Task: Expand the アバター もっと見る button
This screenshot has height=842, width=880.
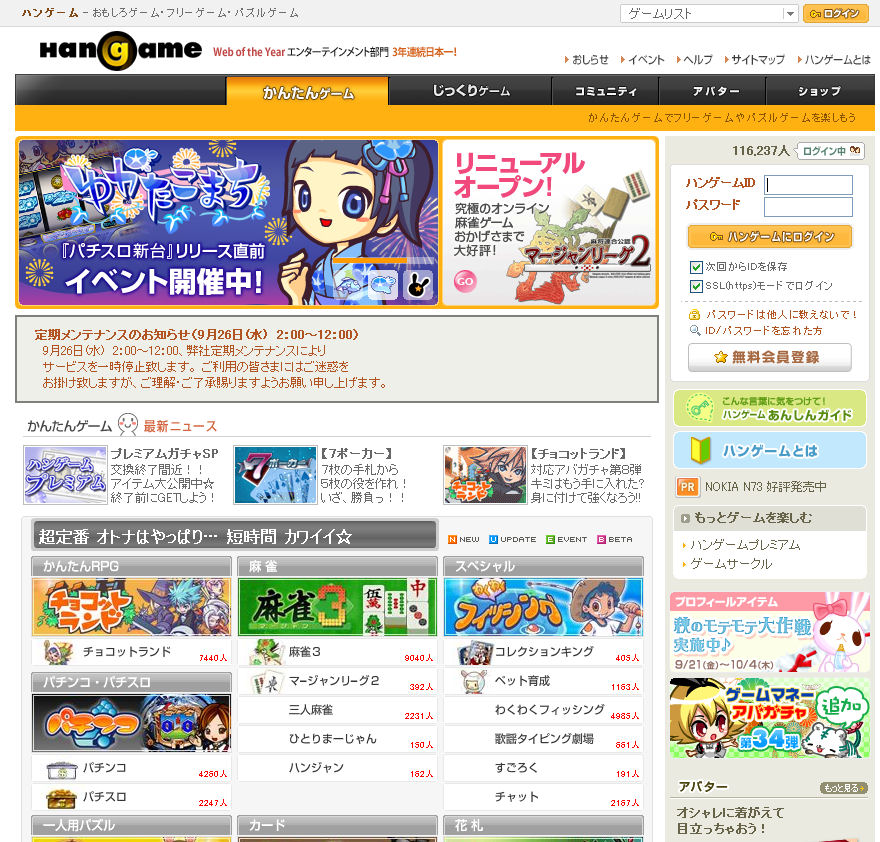Action: click(x=842, y=788)
